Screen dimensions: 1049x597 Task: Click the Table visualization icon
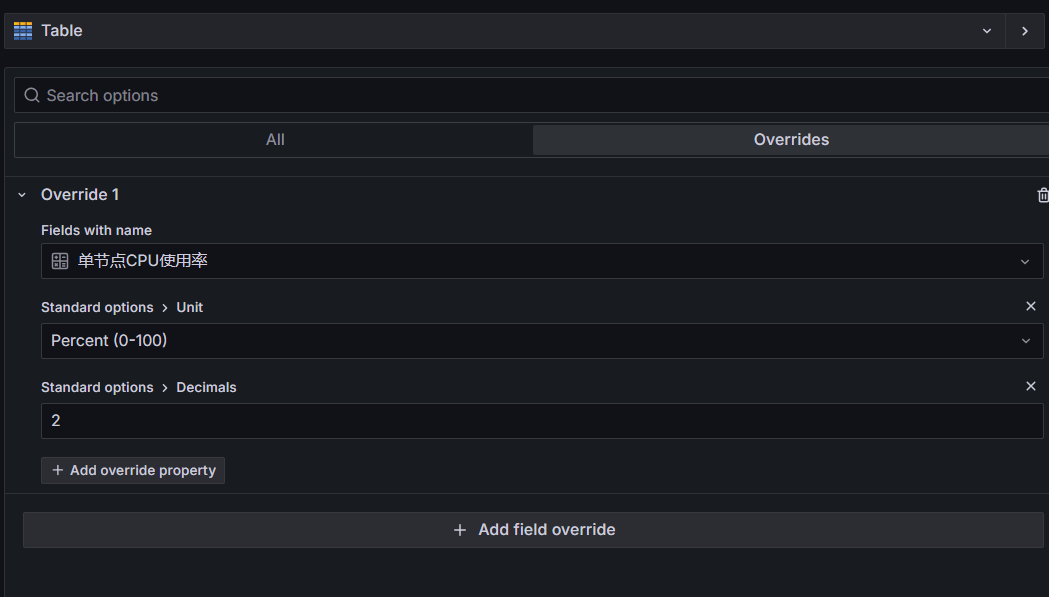click(23, 31)
